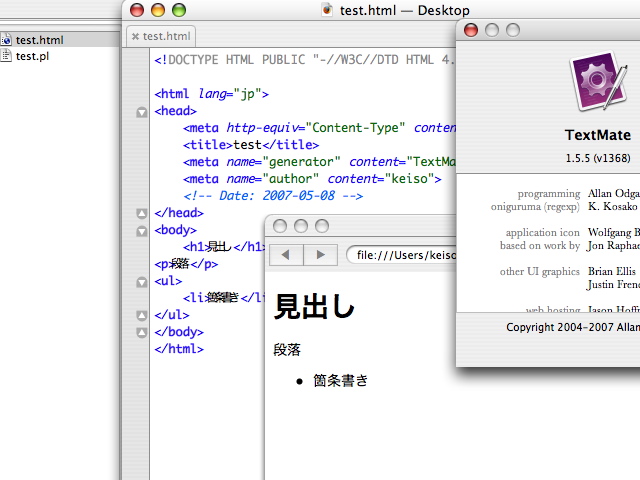Zoom the TextMate editor window with green button
Screen dimensions: 640x480
179,10
